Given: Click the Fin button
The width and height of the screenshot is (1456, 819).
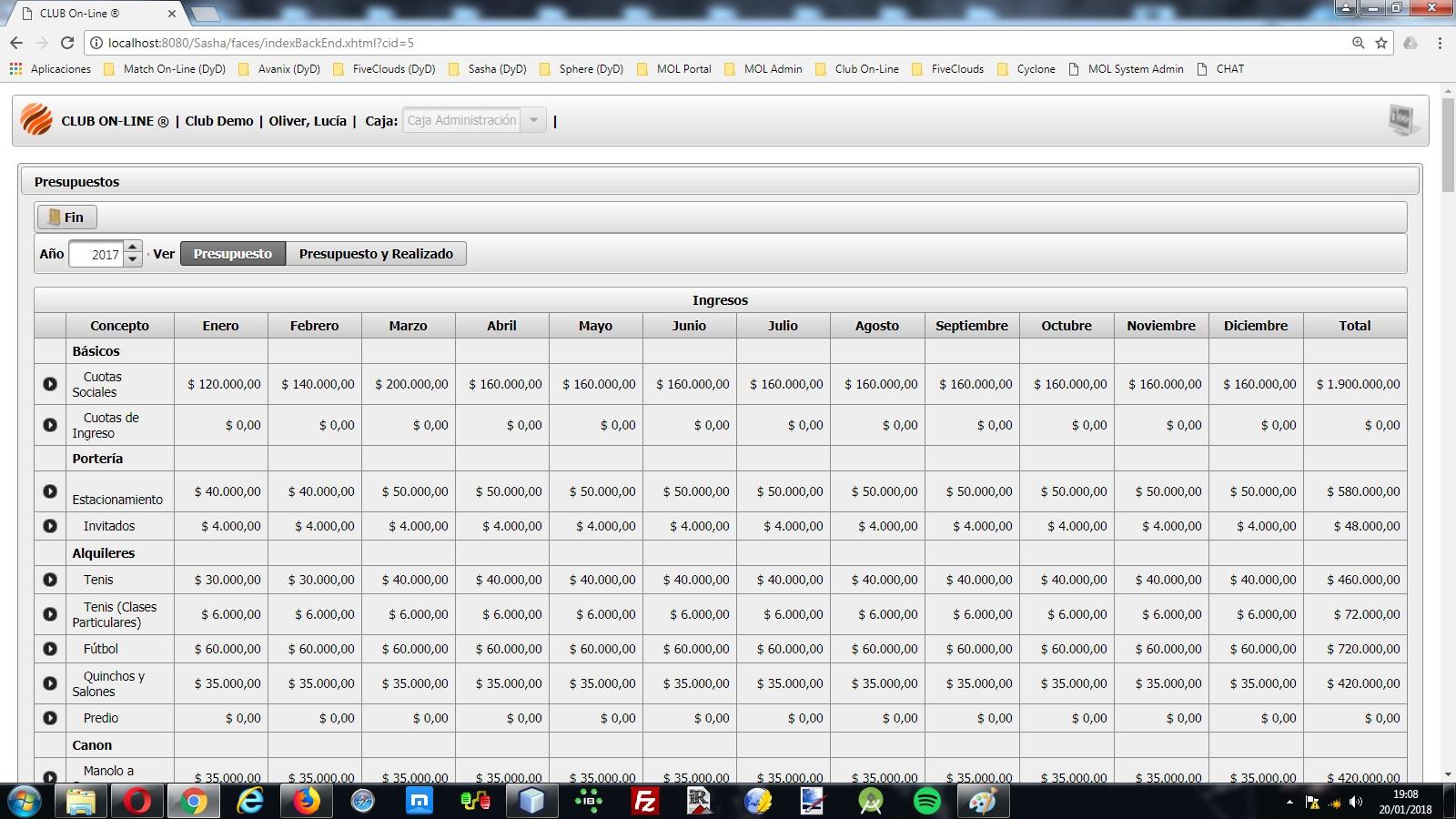Looking at the screenshot, I should pos(66,217).
